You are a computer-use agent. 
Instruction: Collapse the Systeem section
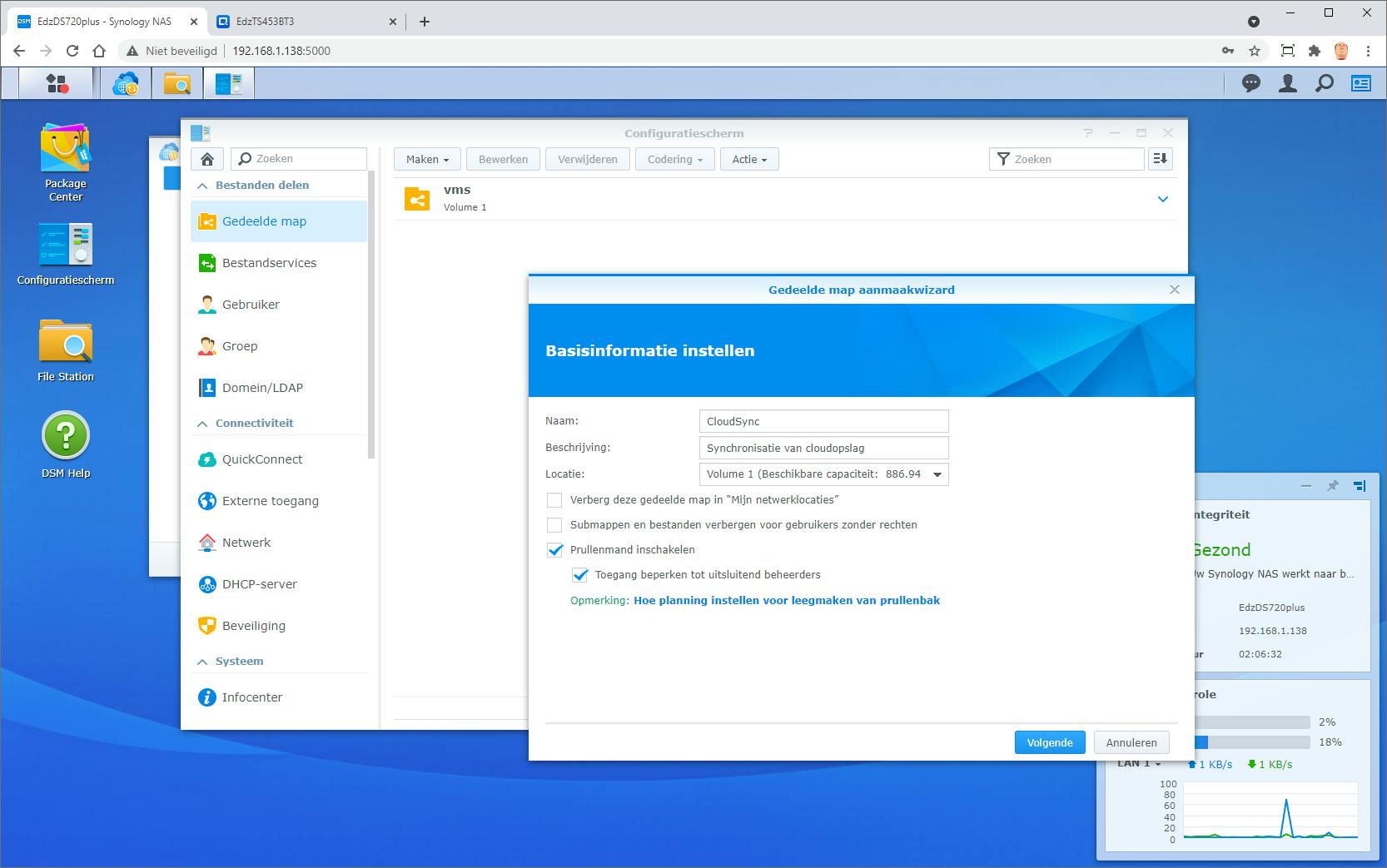pyautogui.click(x=202, y=662)
